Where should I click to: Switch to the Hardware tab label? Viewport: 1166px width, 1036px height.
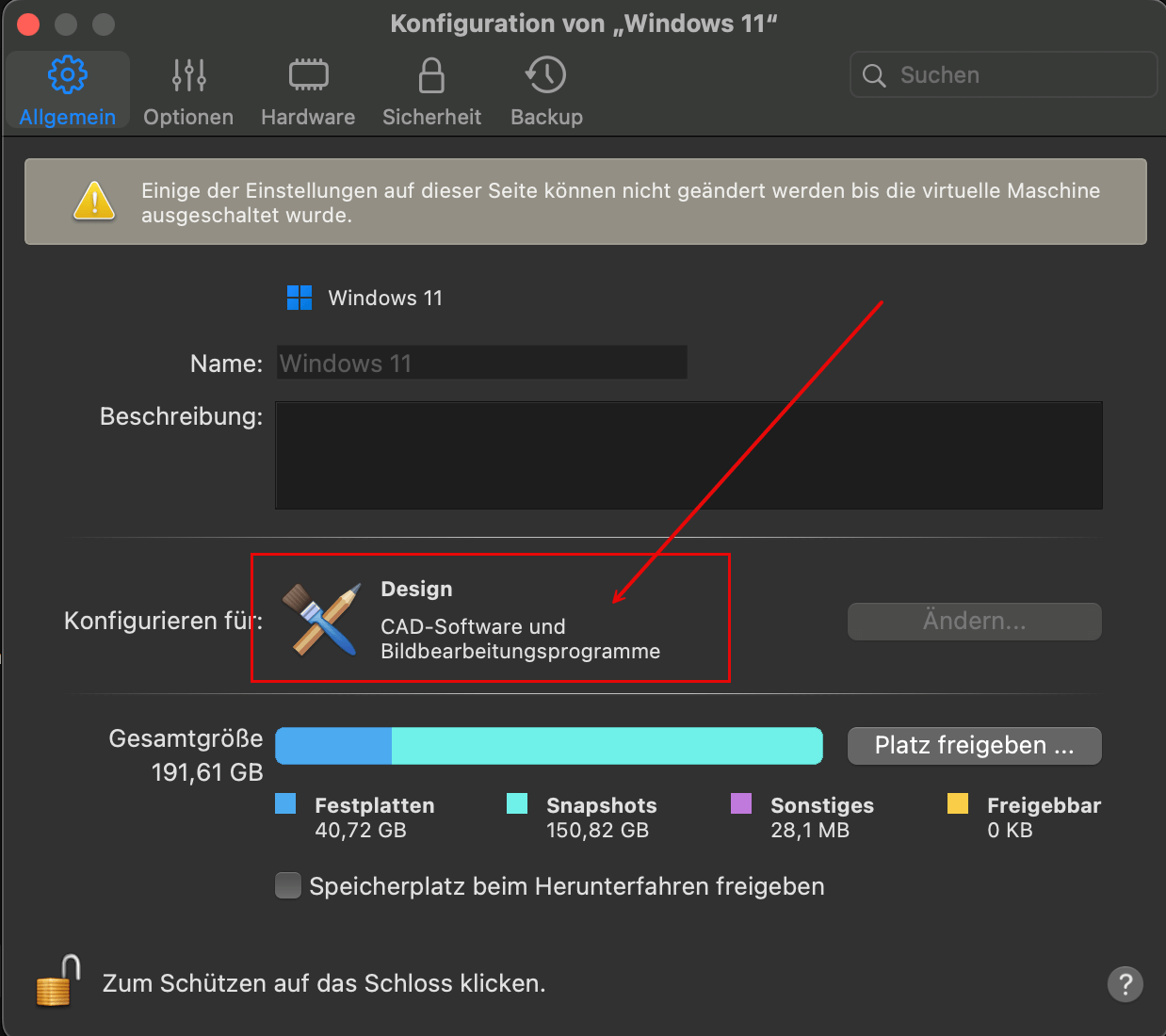coord(308,117)
